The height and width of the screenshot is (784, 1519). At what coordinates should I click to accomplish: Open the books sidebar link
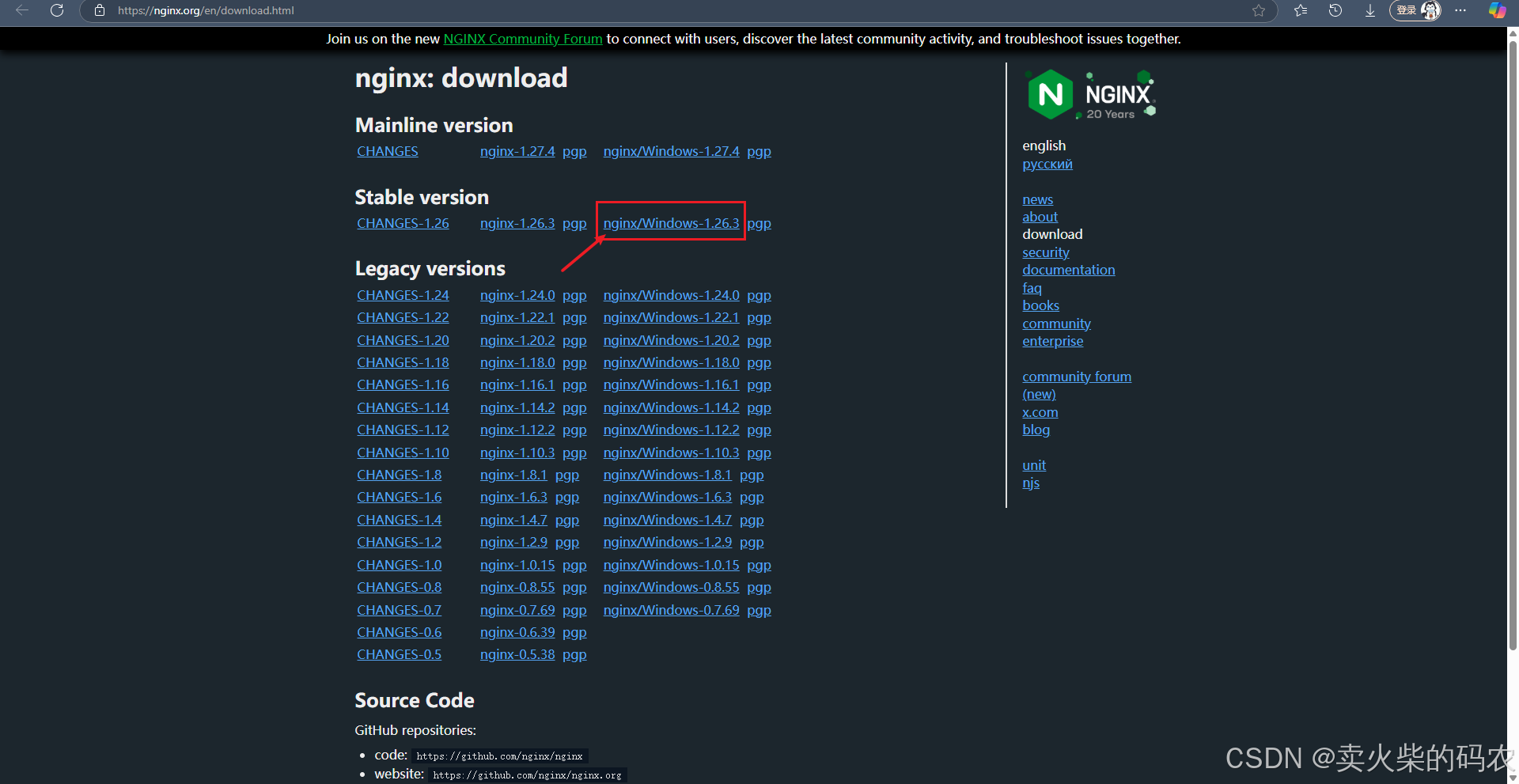pyautogui.click(x=1040, y=305)
